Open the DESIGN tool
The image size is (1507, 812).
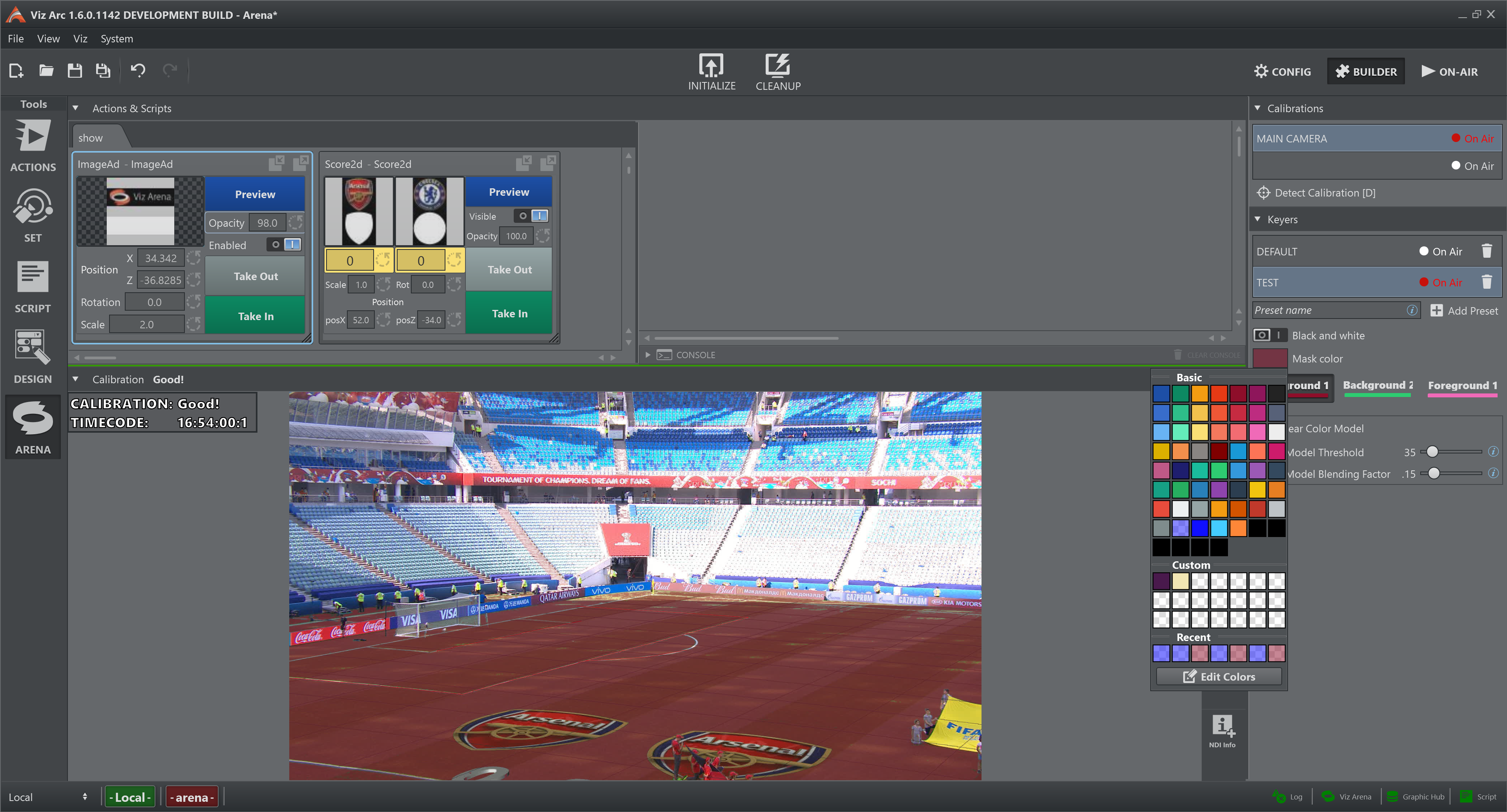click(33, 357)
